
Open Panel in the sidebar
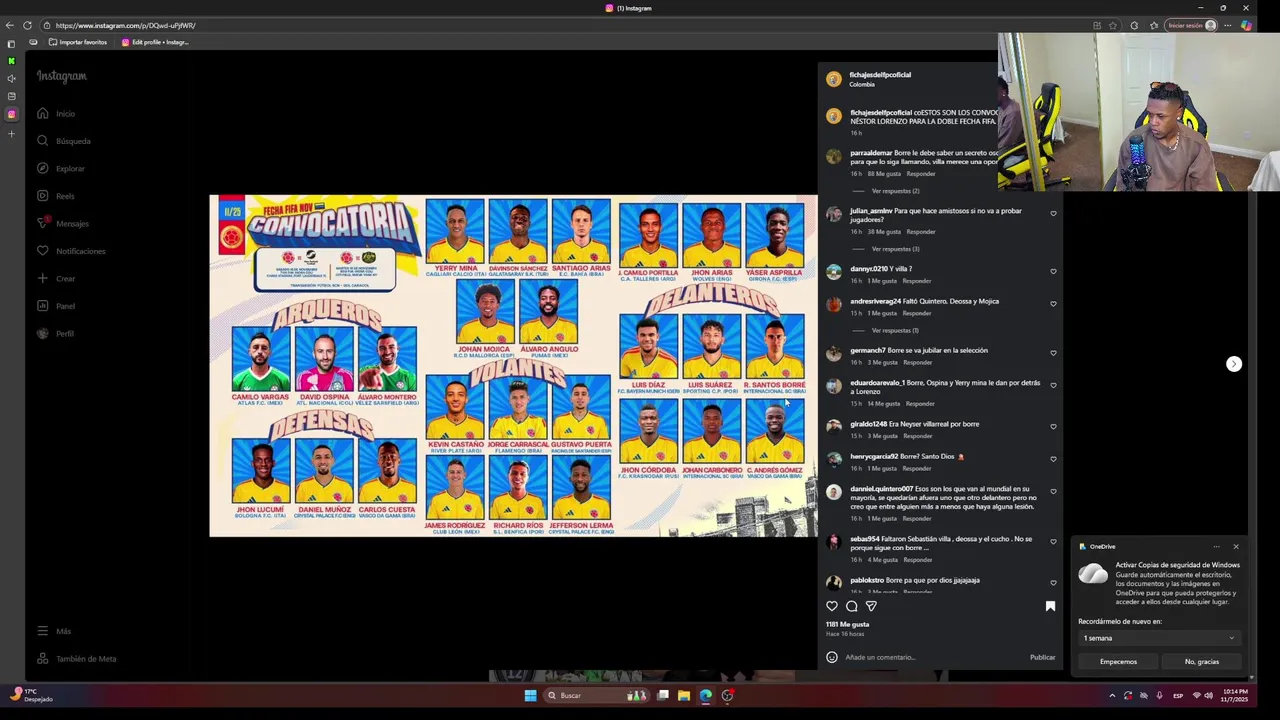point(55,306)
